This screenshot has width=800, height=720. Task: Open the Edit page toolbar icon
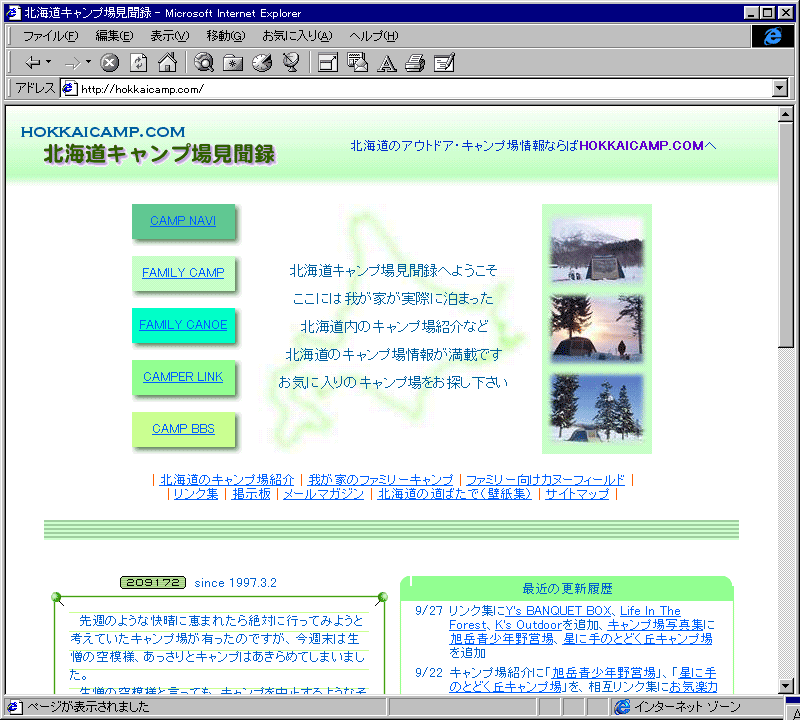(x=444, y=63)
